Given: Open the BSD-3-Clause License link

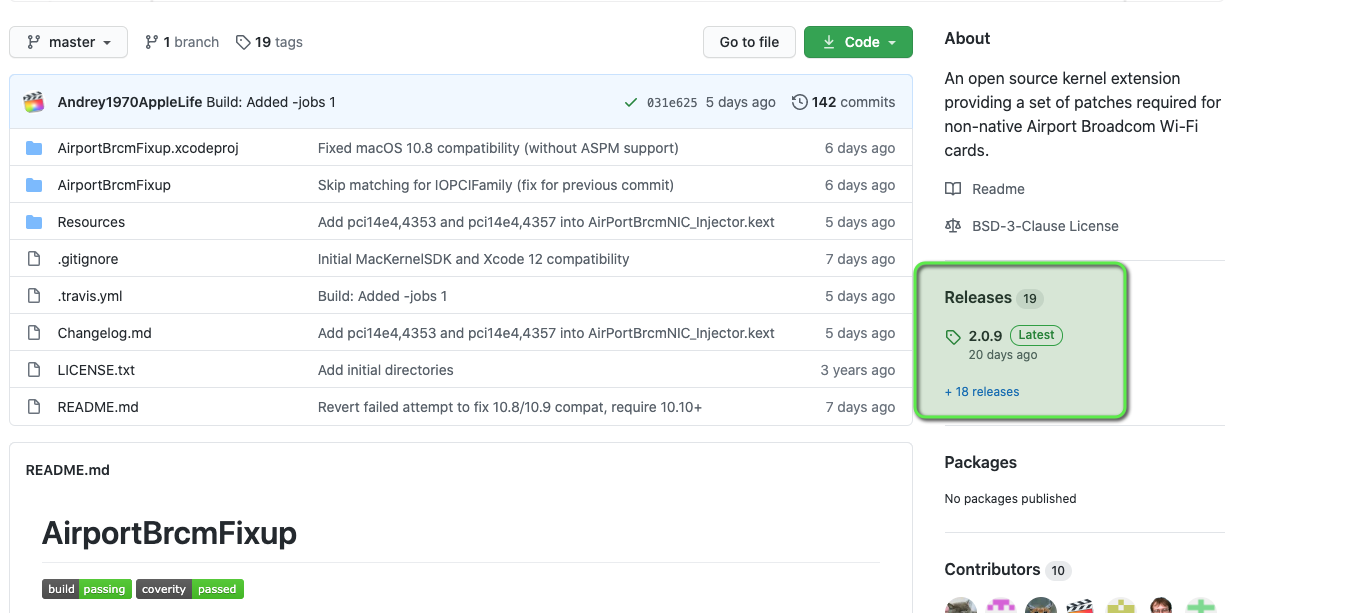Looking at the screenshot, I should 1045,226.
